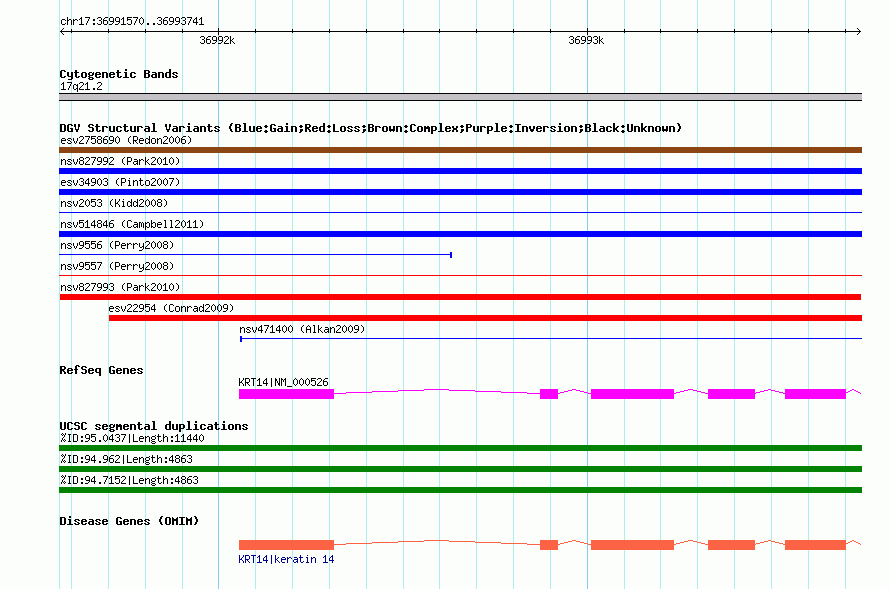Click the 36993k ruler position label
Viewport: 890px width, 589px height.
point(586,40)
